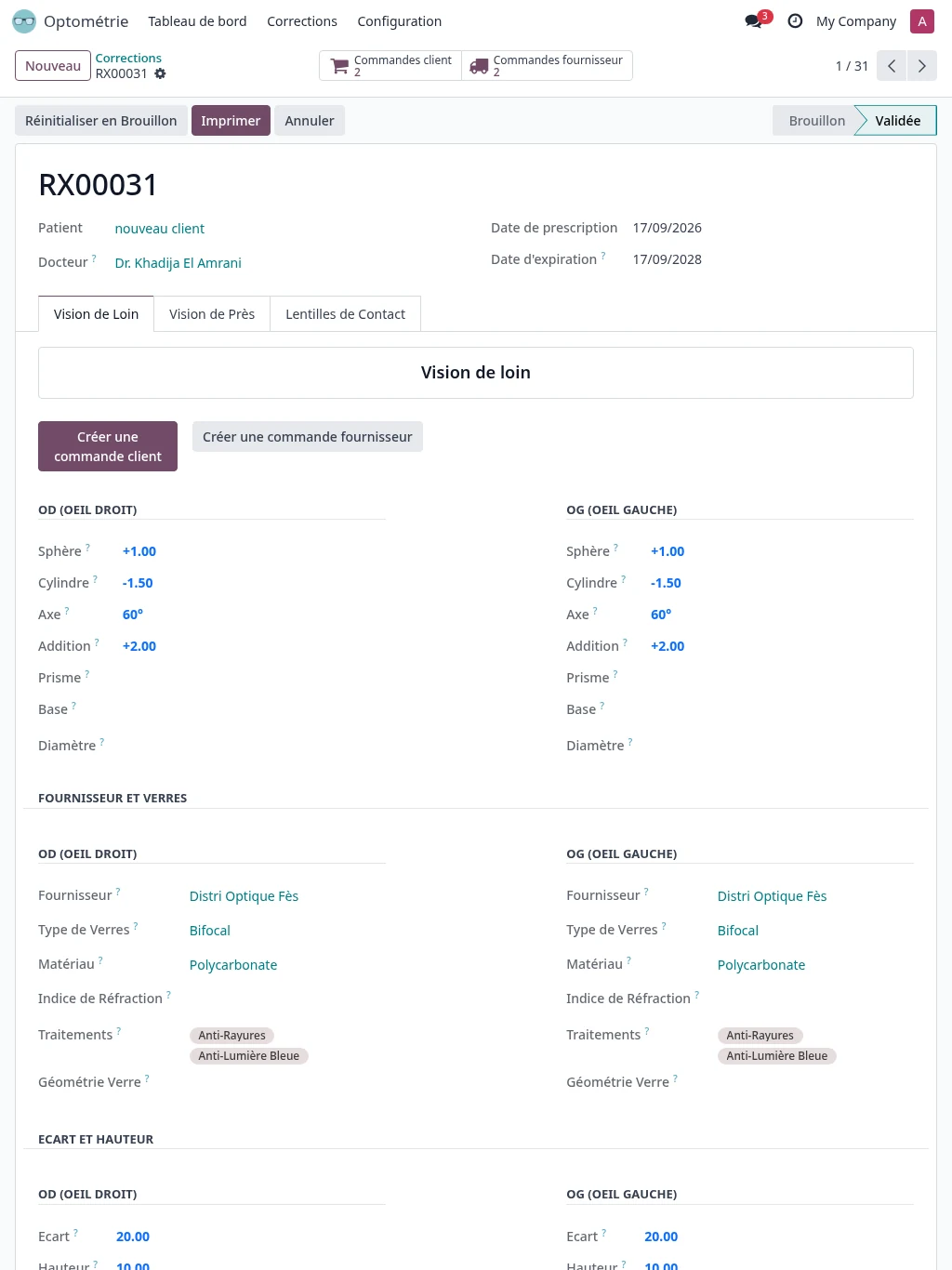Open the Optométrie app logo icon

[x=24, y=21]
